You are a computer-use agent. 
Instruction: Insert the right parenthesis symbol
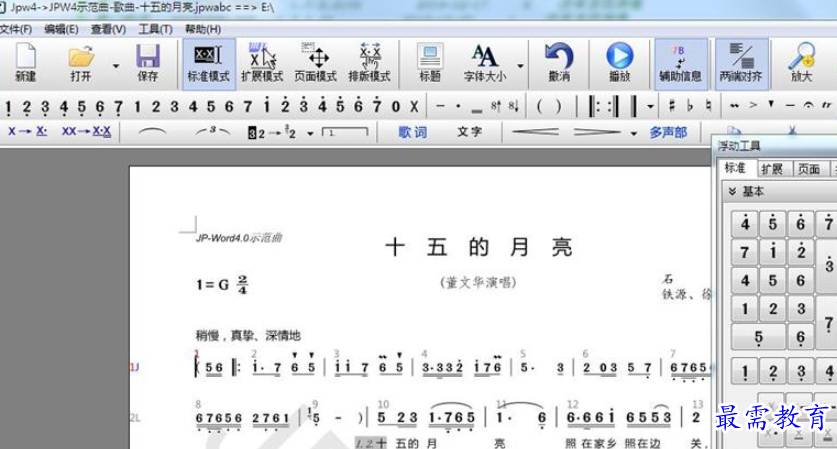tap(558, 107)
